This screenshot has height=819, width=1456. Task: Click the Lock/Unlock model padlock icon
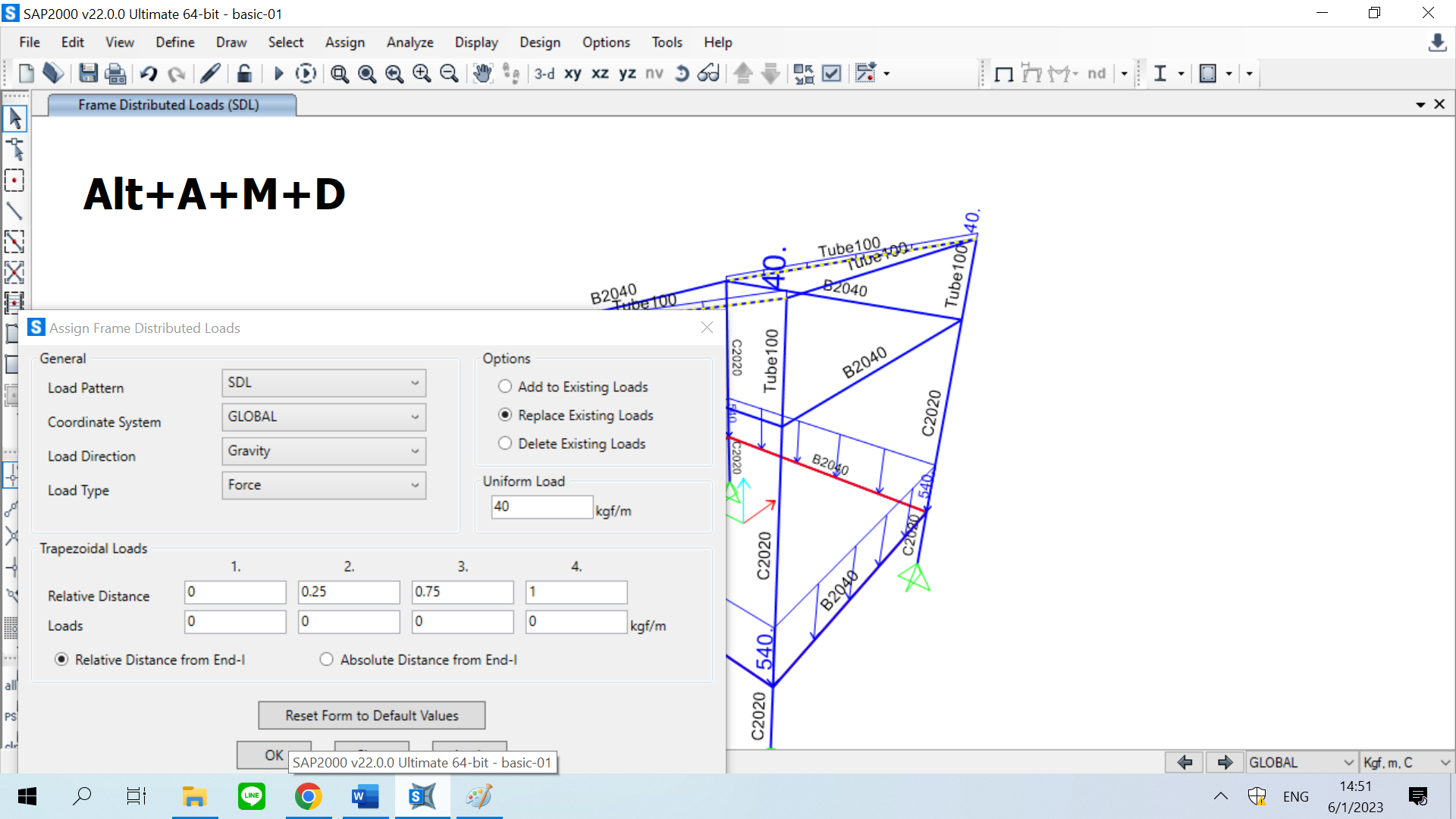[x=244, y=74]
